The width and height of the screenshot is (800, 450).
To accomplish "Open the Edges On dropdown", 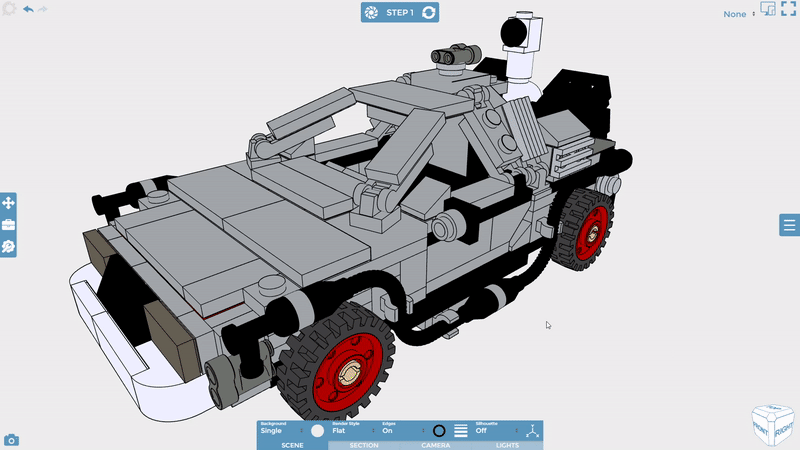I will pos(404,431).
